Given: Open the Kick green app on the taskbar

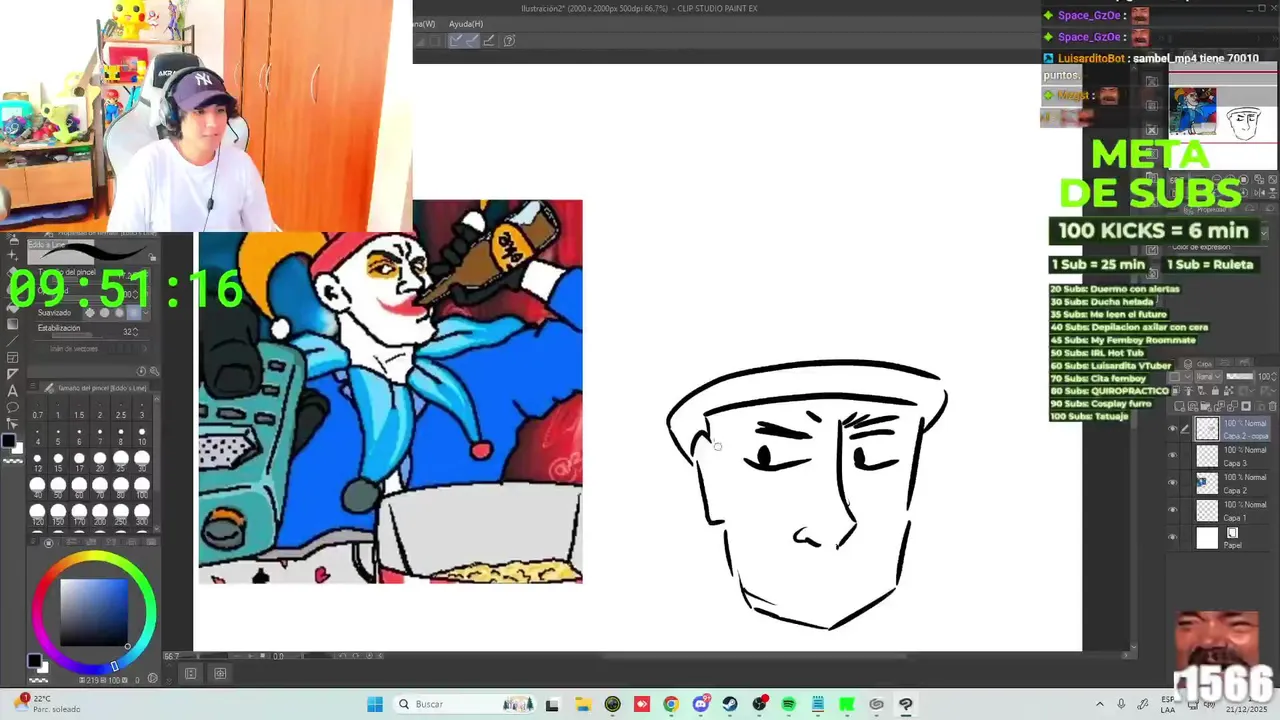Looking at the screenshot, I should click(x=846, y=704).
